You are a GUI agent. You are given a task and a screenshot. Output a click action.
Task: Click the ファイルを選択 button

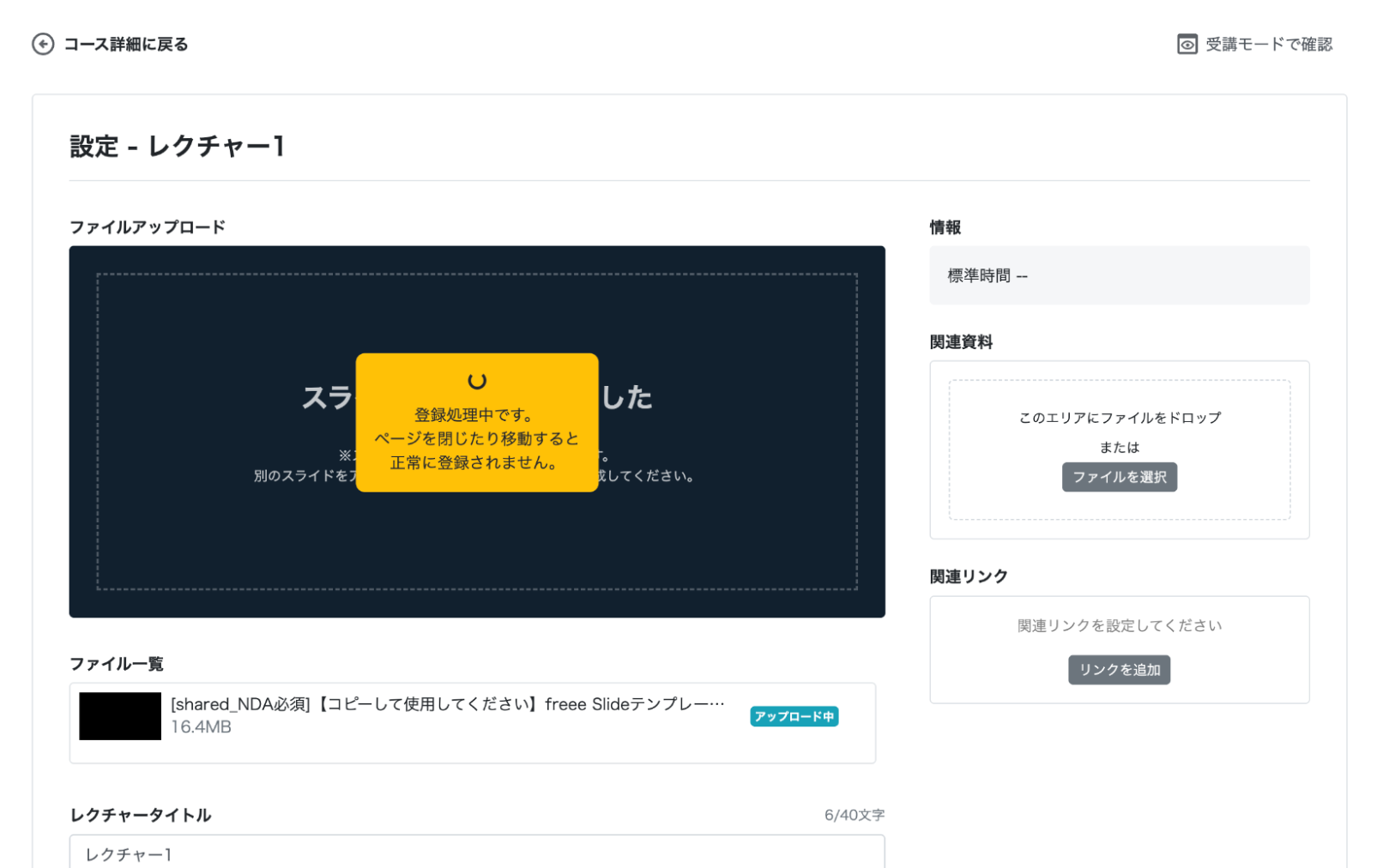1120,477
